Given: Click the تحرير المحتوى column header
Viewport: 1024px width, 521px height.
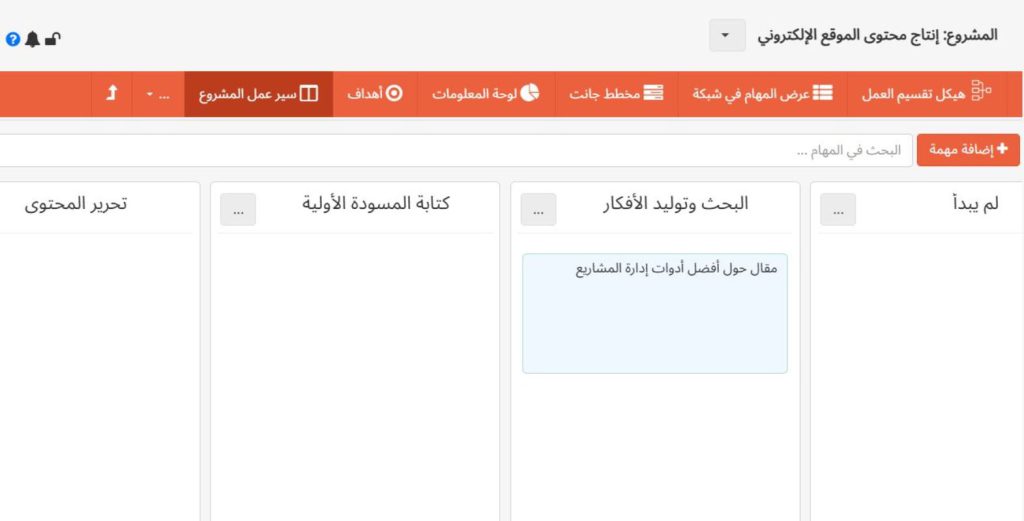Looking at the screenshot, I should (76, 204).
